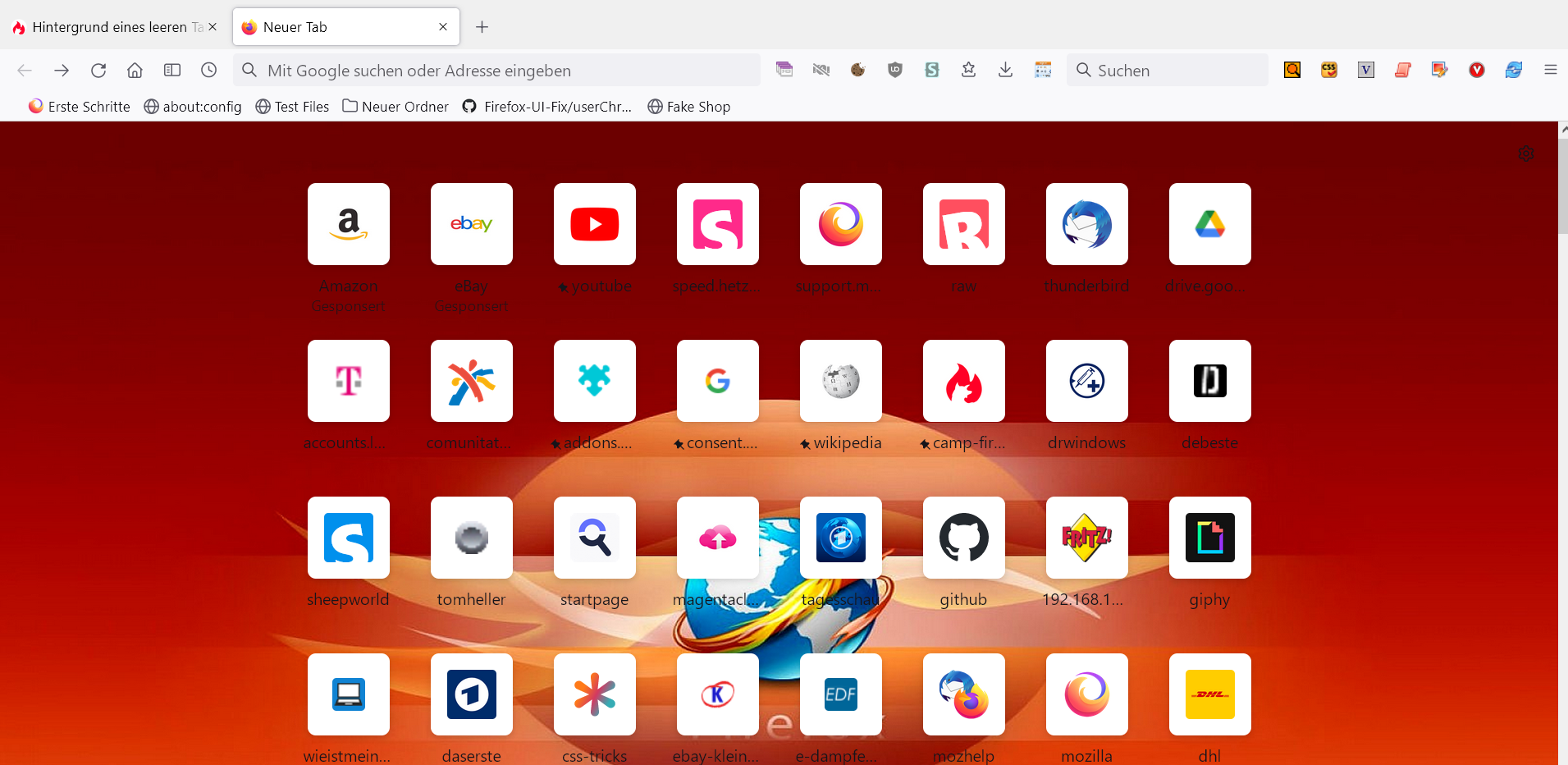This screenshot has height=765, width=1568.
Task: Open the wieistmeine shortcut tile
Action: 349,694
